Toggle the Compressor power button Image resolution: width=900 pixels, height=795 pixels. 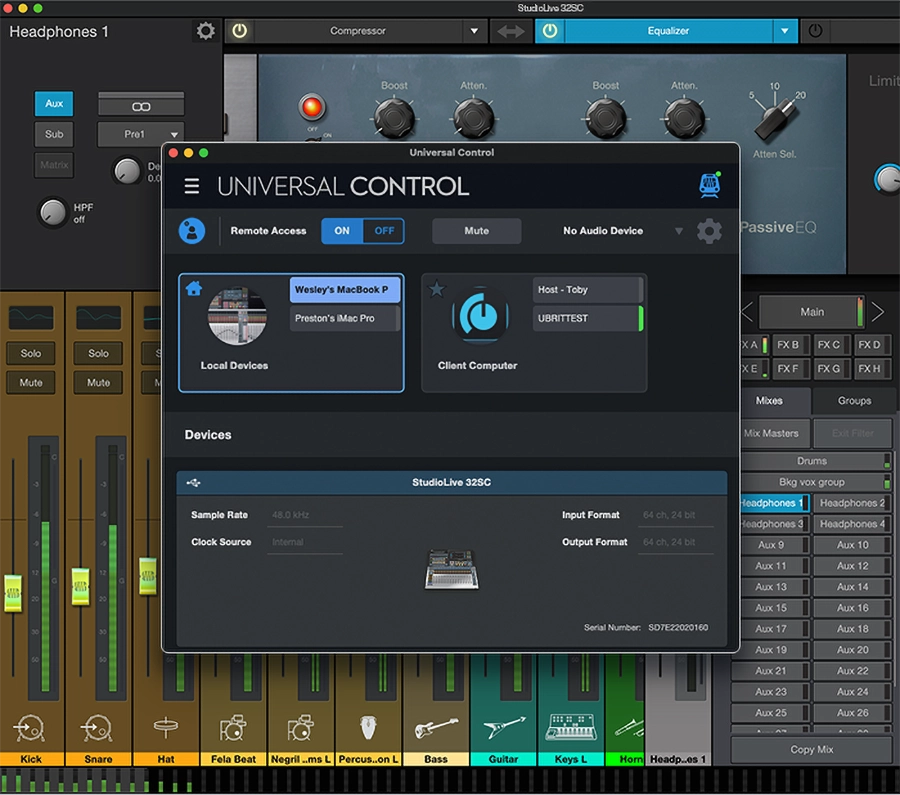pyautogui.click(x=239, y=31)
